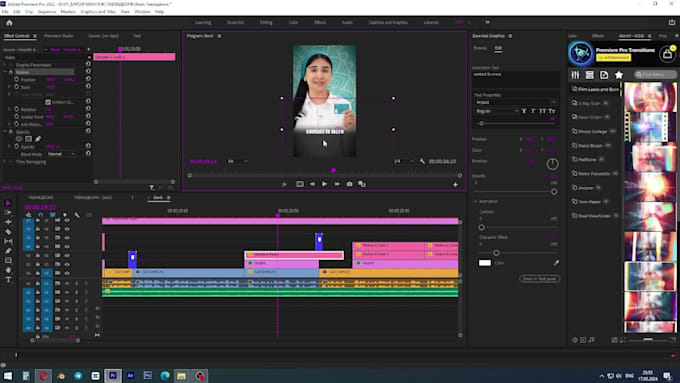This screenshot has width=680, height=383.
Task: Open the playback resolution dropdown showing 1/4
Action: click(403, 161)
